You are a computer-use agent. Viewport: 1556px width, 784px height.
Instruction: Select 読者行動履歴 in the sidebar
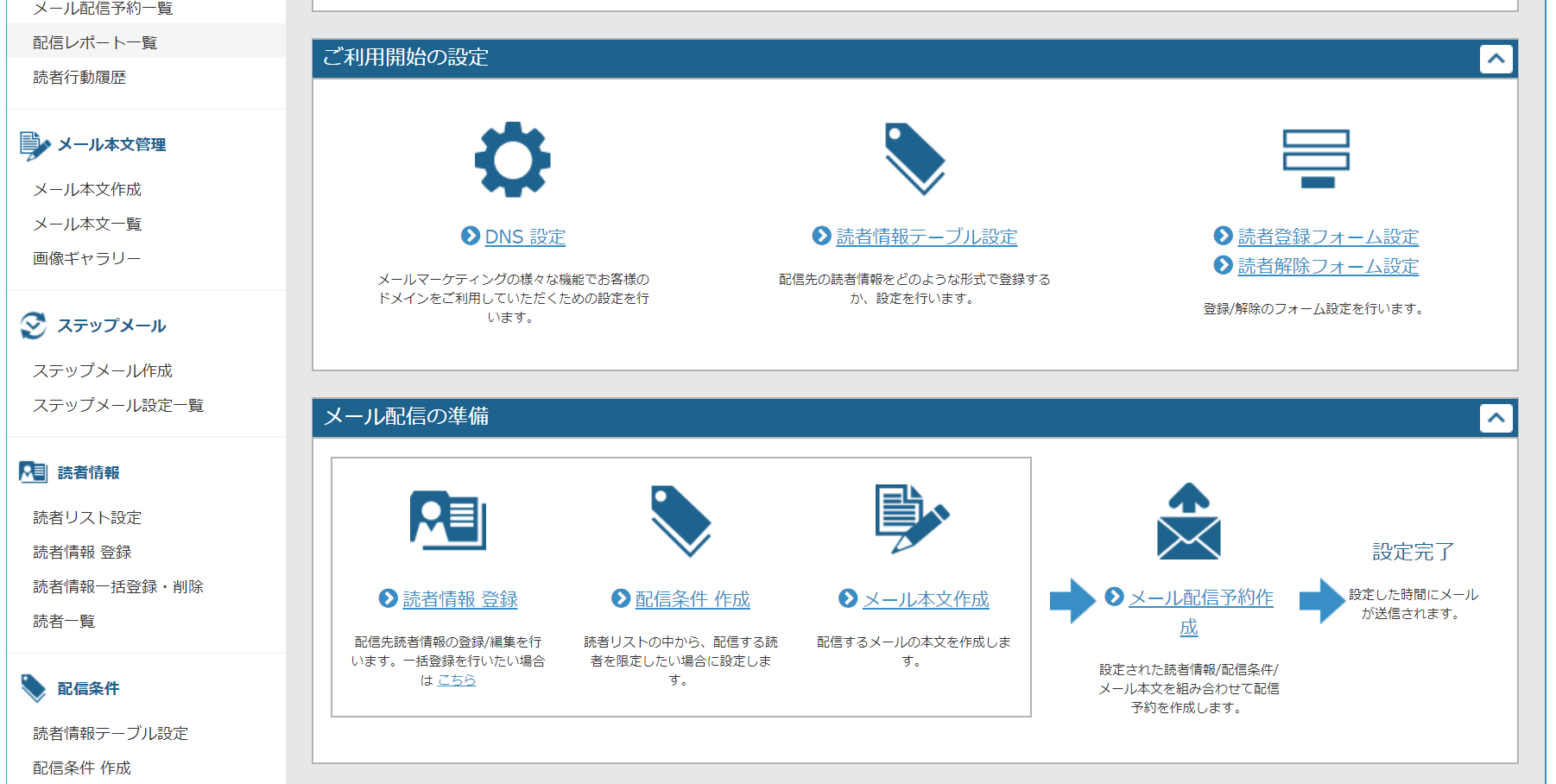click(79, 77)
